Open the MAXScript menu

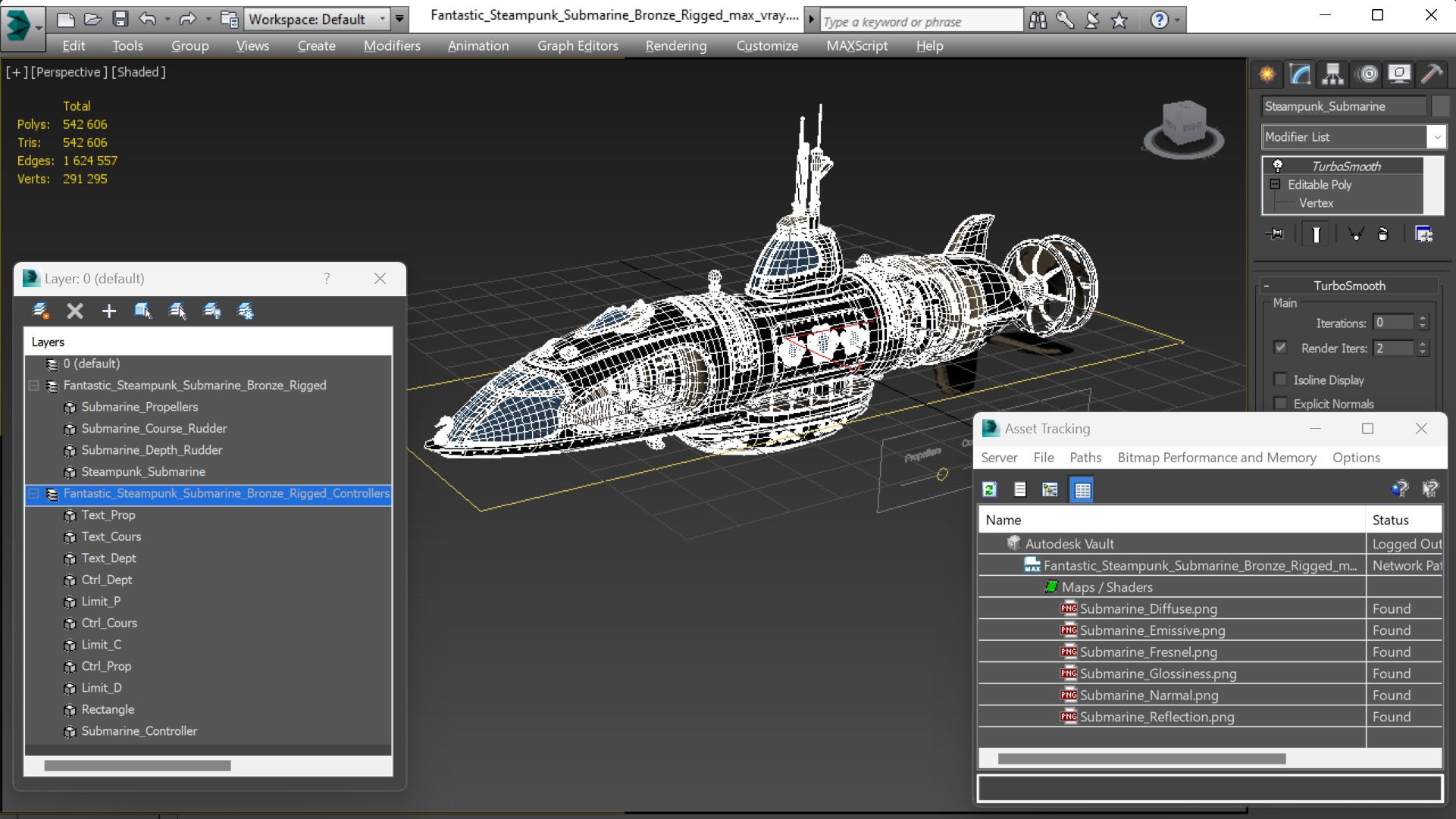pyautogui.click(x=857, y=45)
